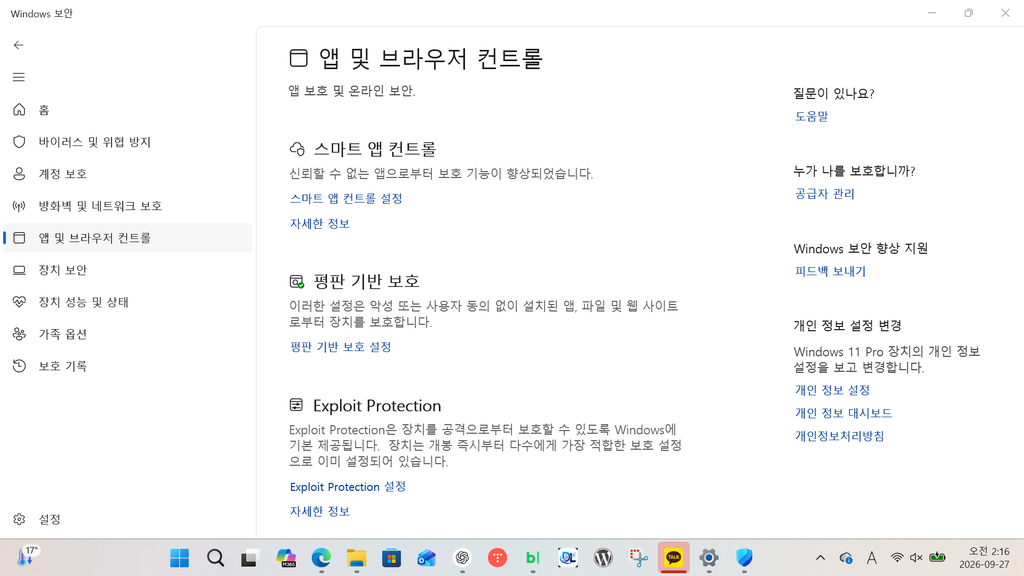Click the Exploit Protection heading
Viewport: 1024px width, 576px height.
tap(377, 406)
